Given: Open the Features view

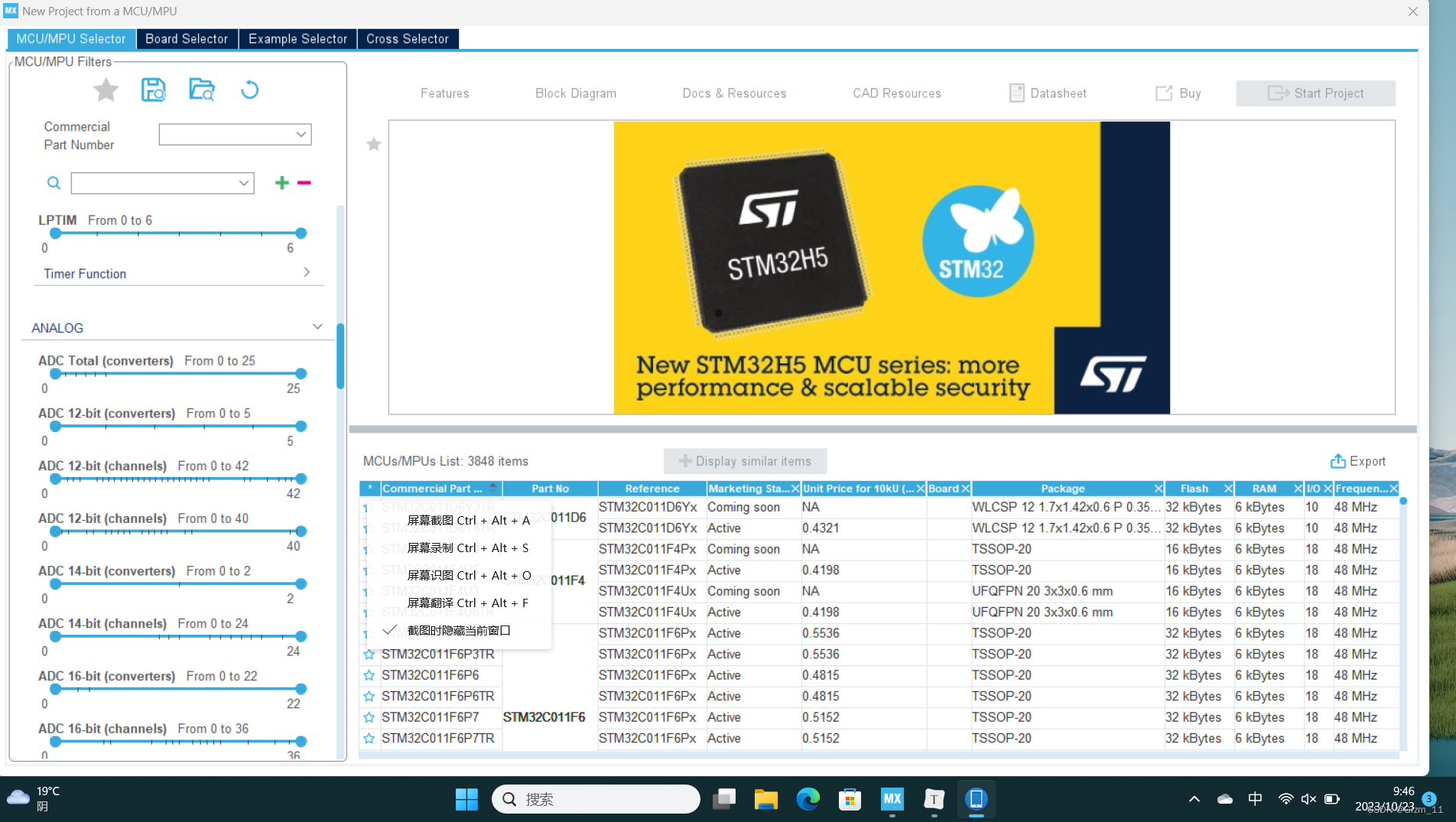Looking at the screenshot, I should coord(445,93).
